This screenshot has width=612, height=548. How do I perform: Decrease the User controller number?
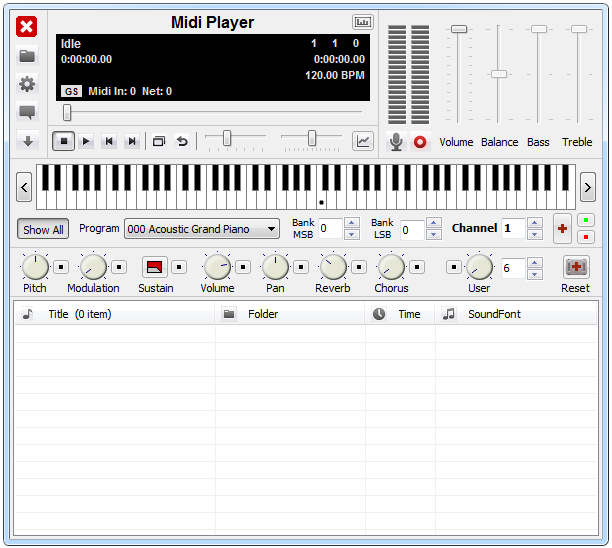(534, 274)
